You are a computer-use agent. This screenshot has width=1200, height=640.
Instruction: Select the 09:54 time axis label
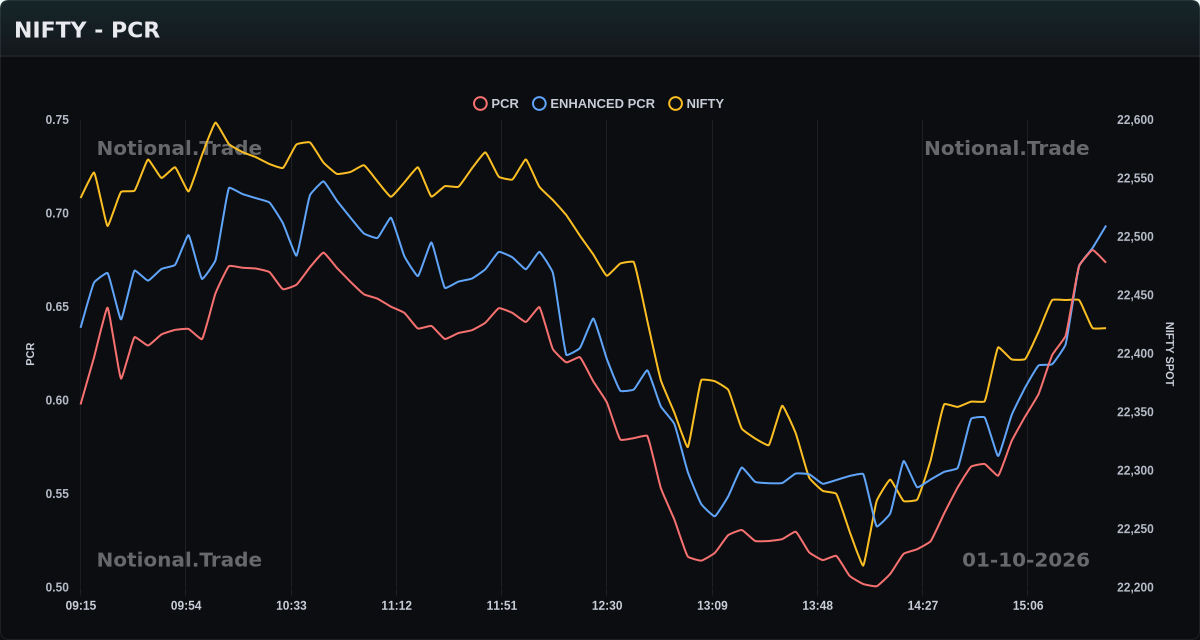point(186,606)
